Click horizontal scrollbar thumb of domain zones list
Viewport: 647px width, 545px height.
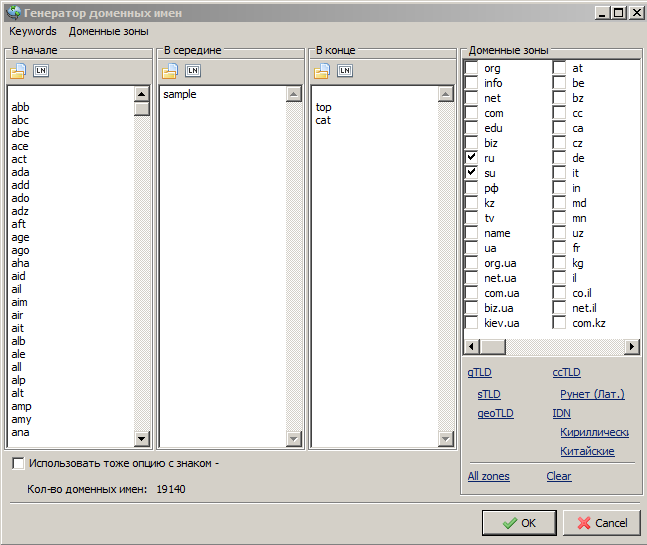[493, 347]
